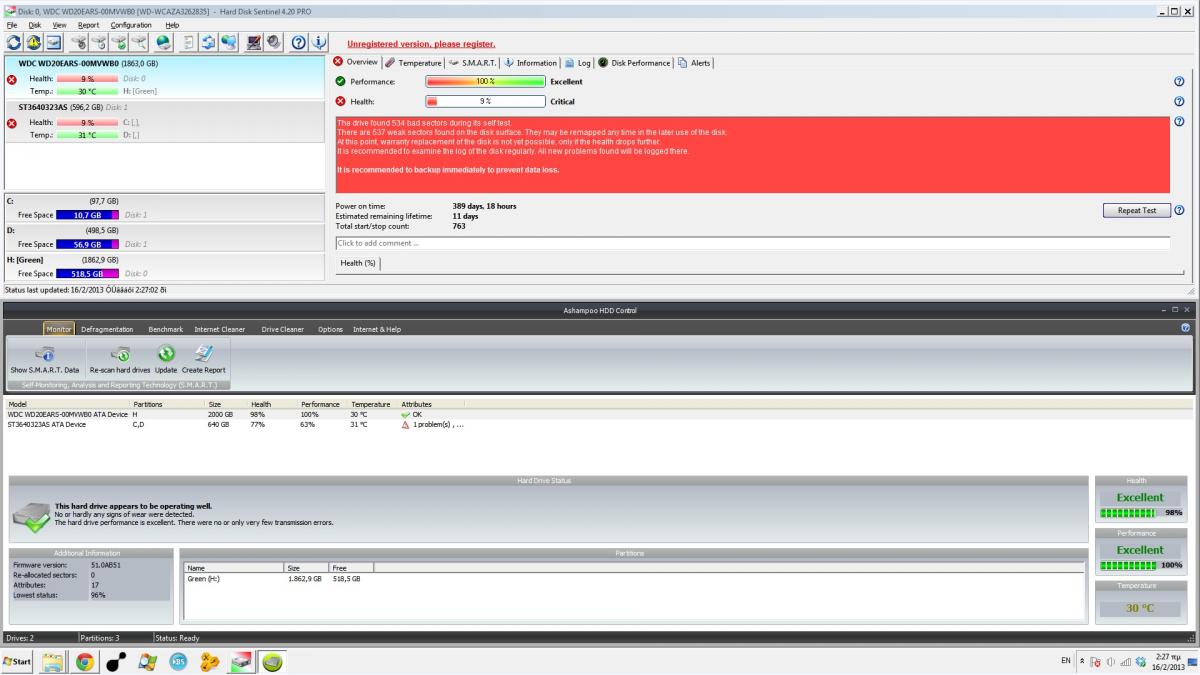Switch to the Information tab
The height and width of the screenshot is (675, 1200).
[530, 63]
